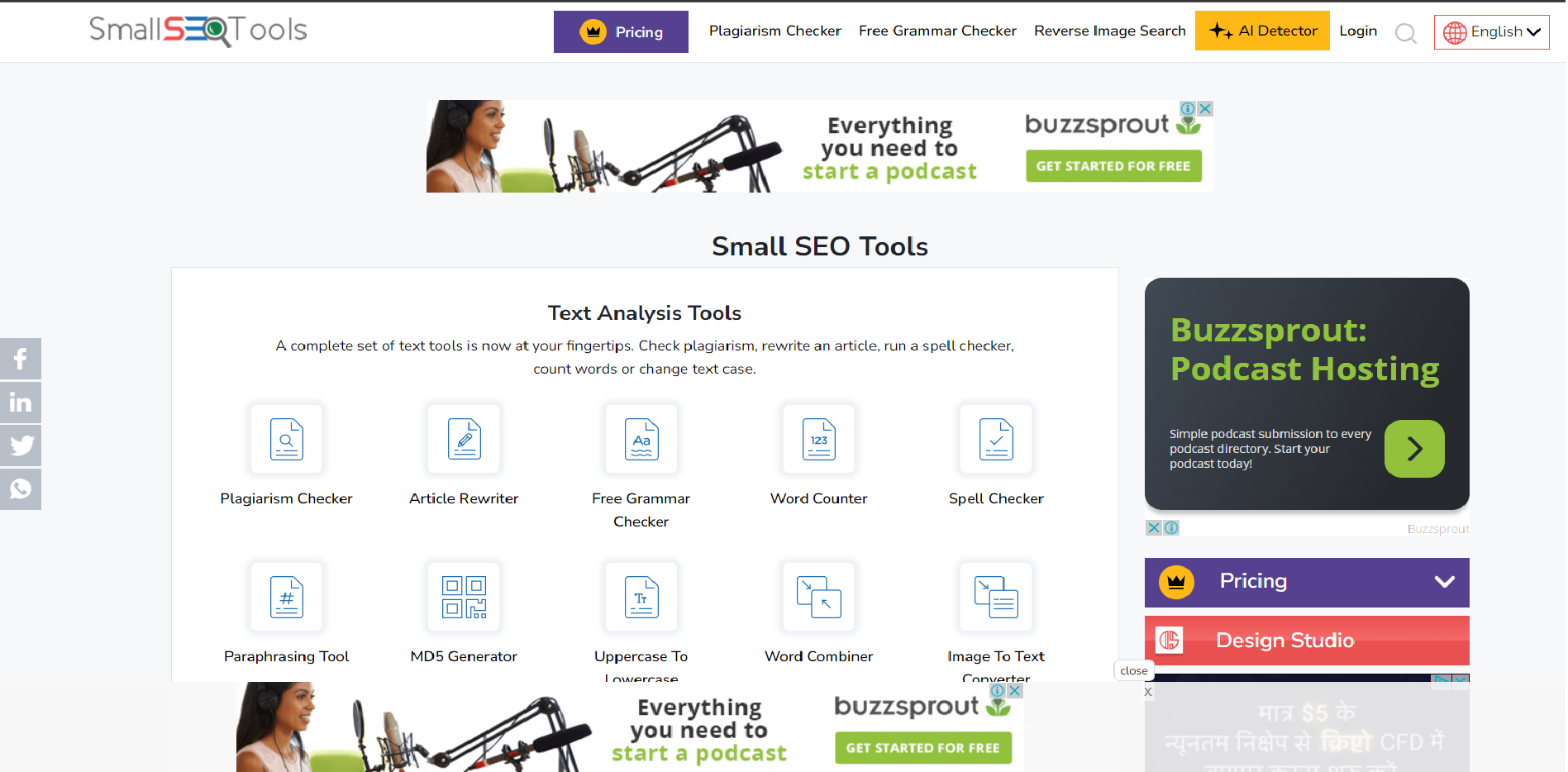Close the top Buzzsprout banner ad

pyautogui.click(x=1206, y=108)
